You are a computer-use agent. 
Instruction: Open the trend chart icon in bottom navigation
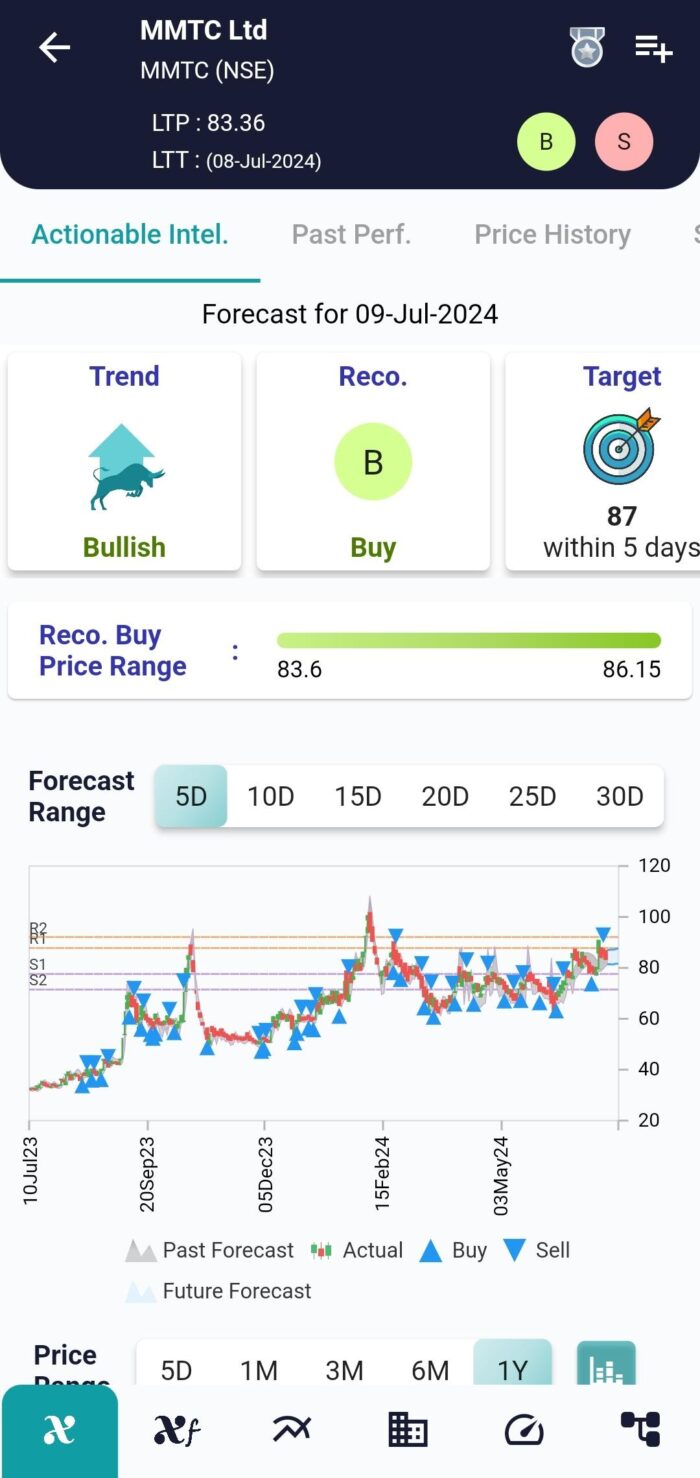[x=290, y=1429]
